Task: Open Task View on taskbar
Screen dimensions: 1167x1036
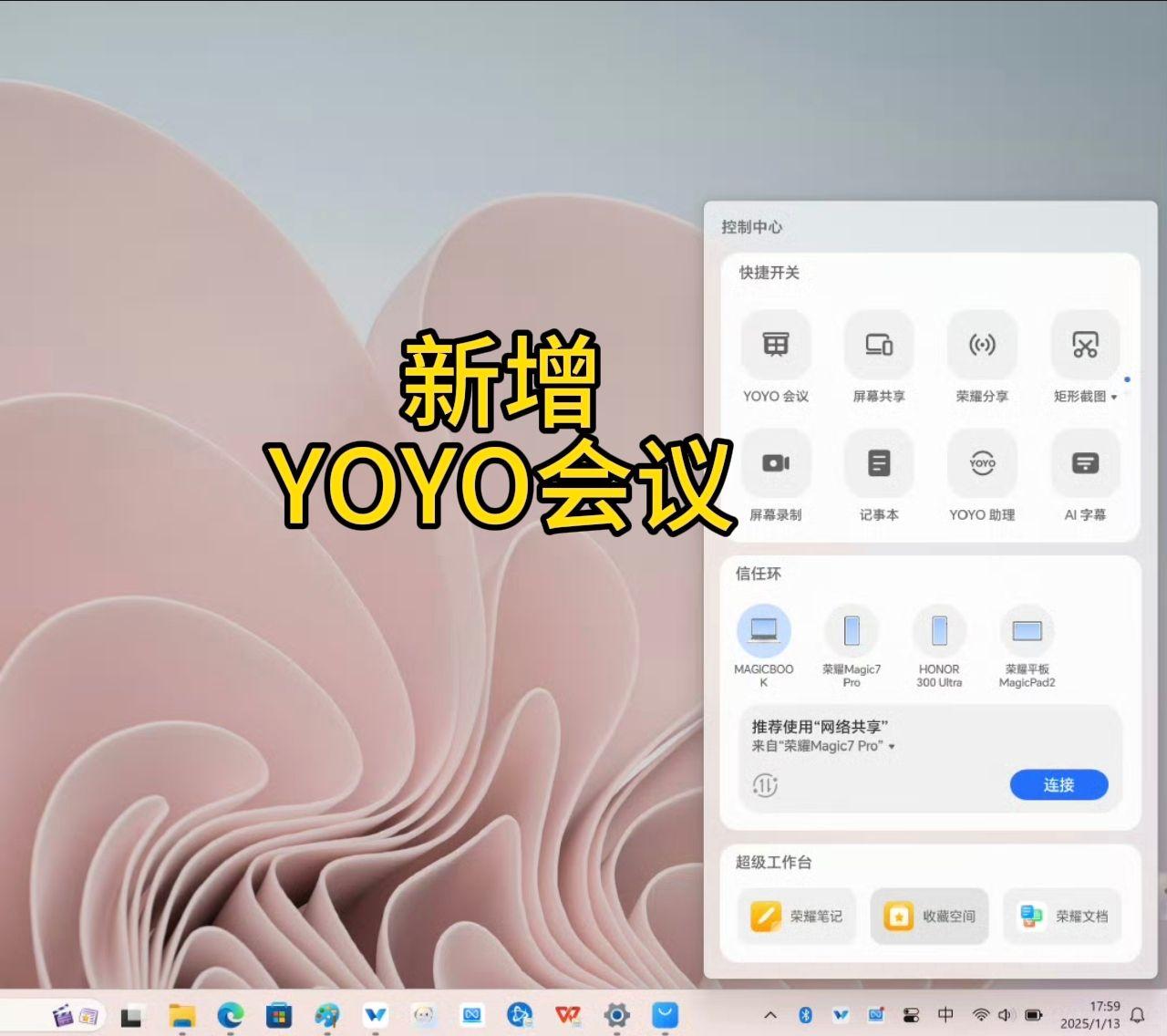Action: 133,1015
